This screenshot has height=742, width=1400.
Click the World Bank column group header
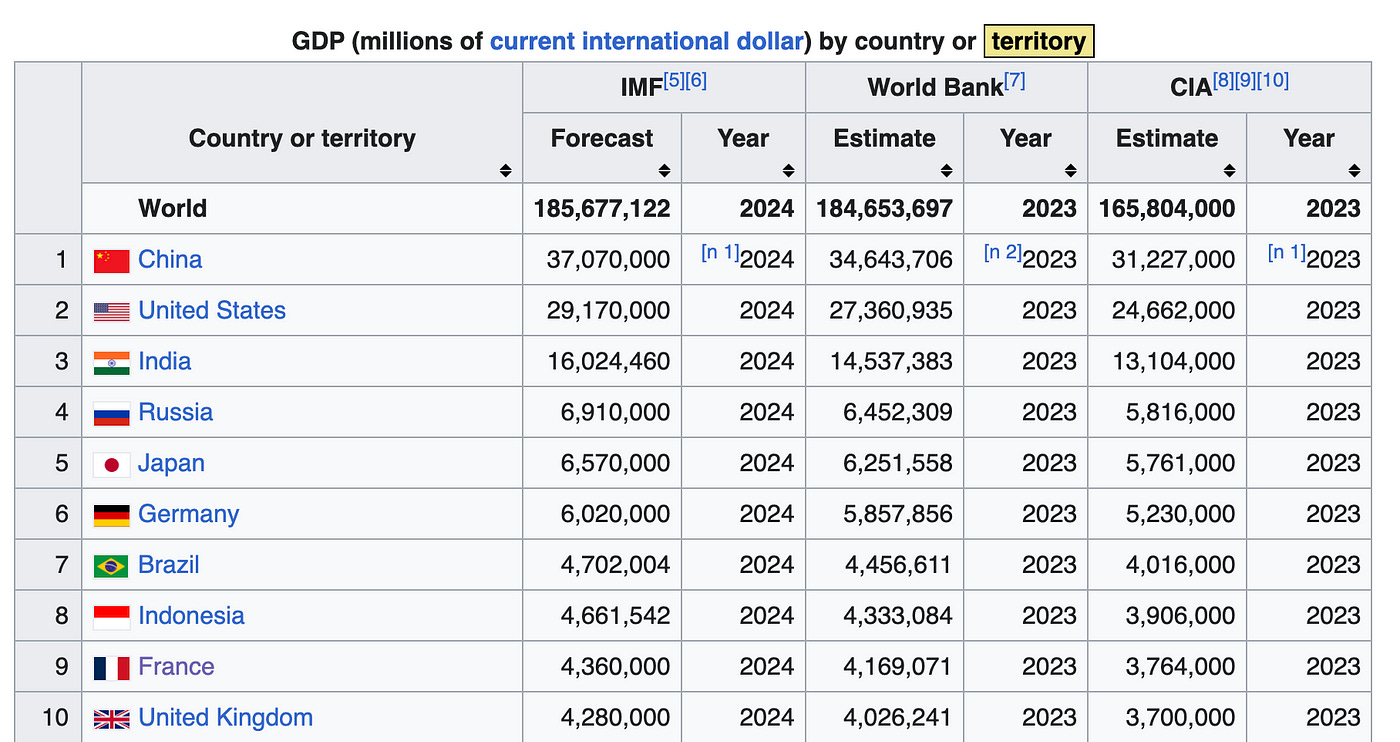(x=946, y=87)
